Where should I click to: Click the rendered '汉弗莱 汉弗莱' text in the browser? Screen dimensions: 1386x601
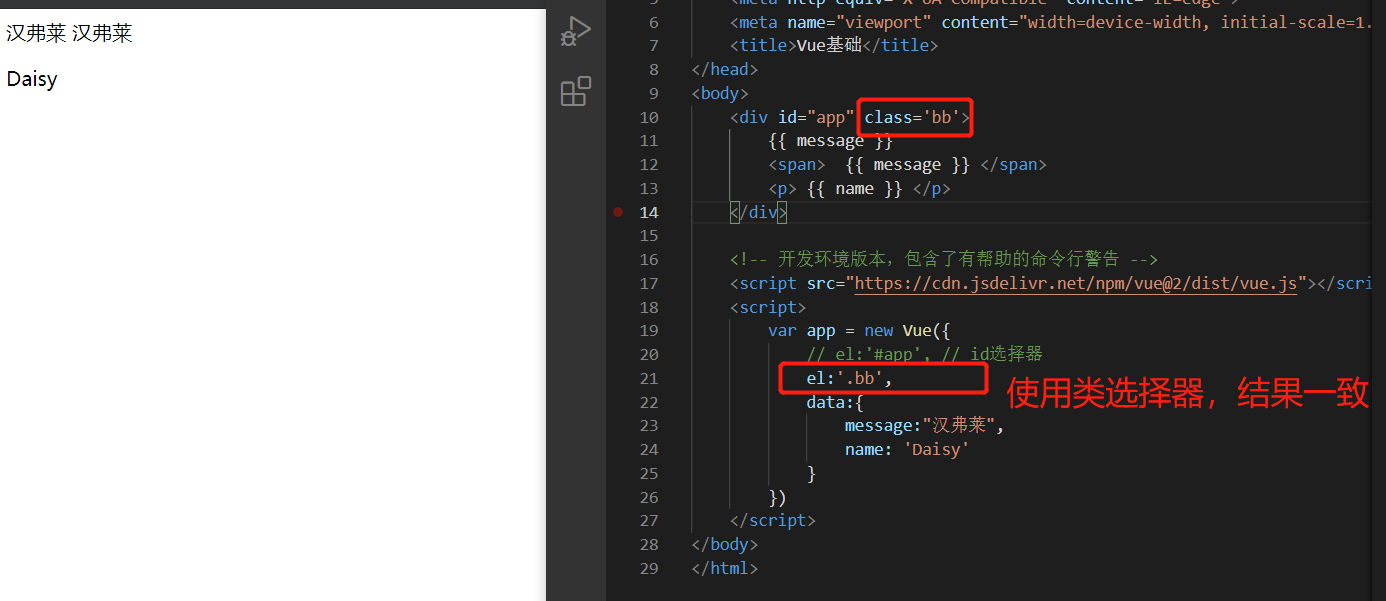pyautogui.click(x=69, y=33)
